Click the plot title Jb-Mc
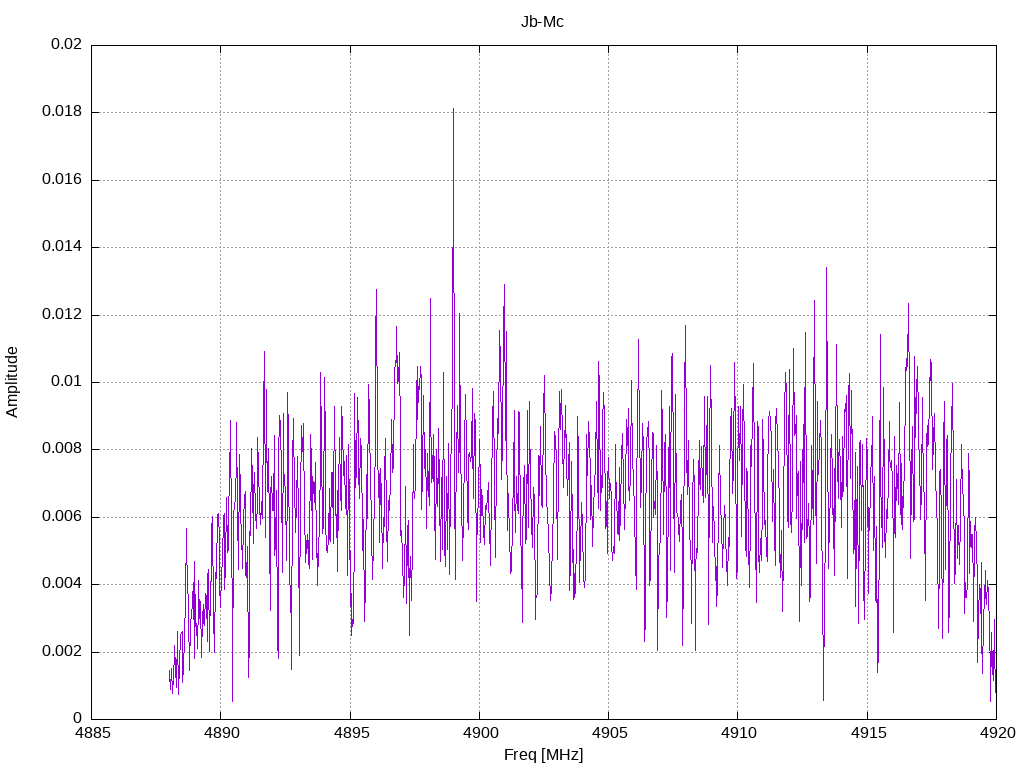1024x768 pixels. [x=542, y=22]
